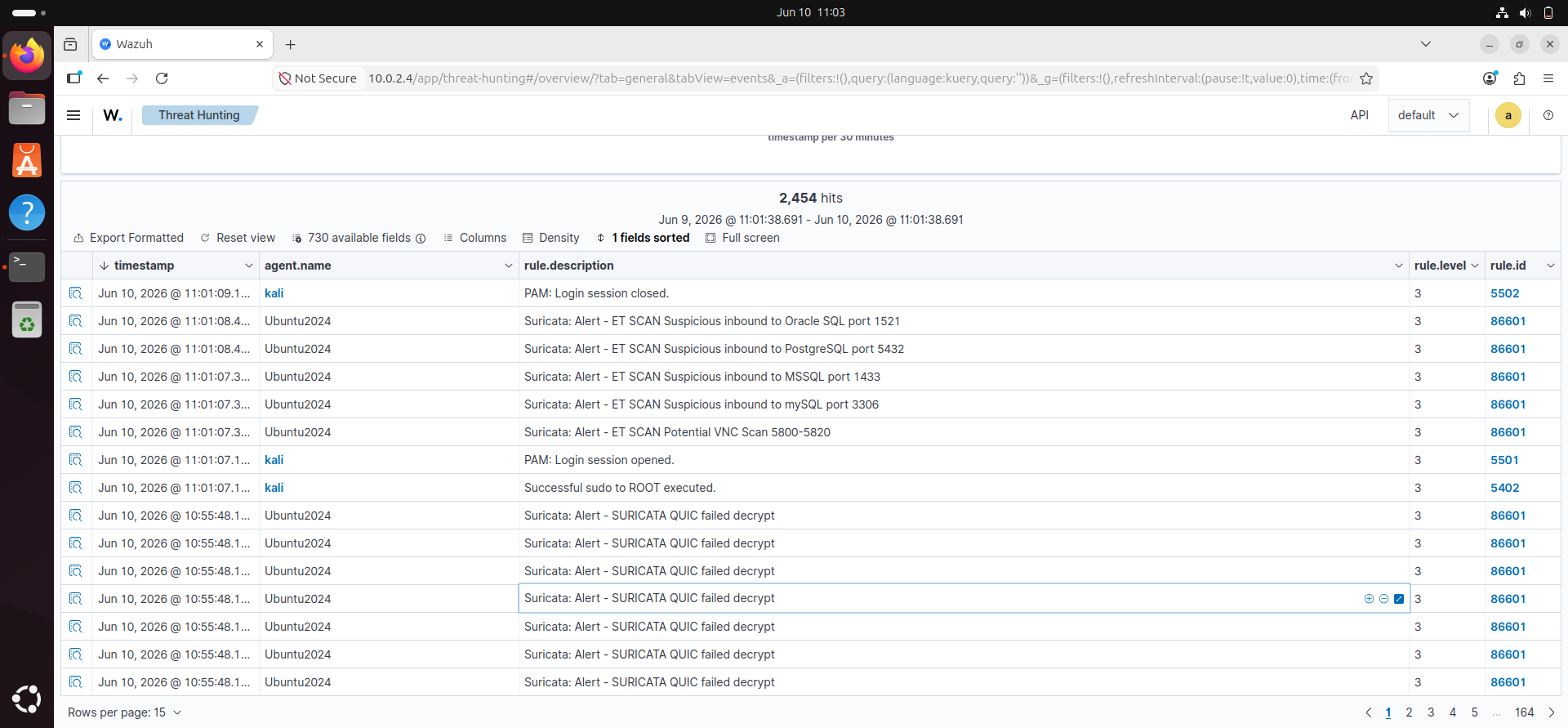Reload the browser page

click(x=162, y=78)
